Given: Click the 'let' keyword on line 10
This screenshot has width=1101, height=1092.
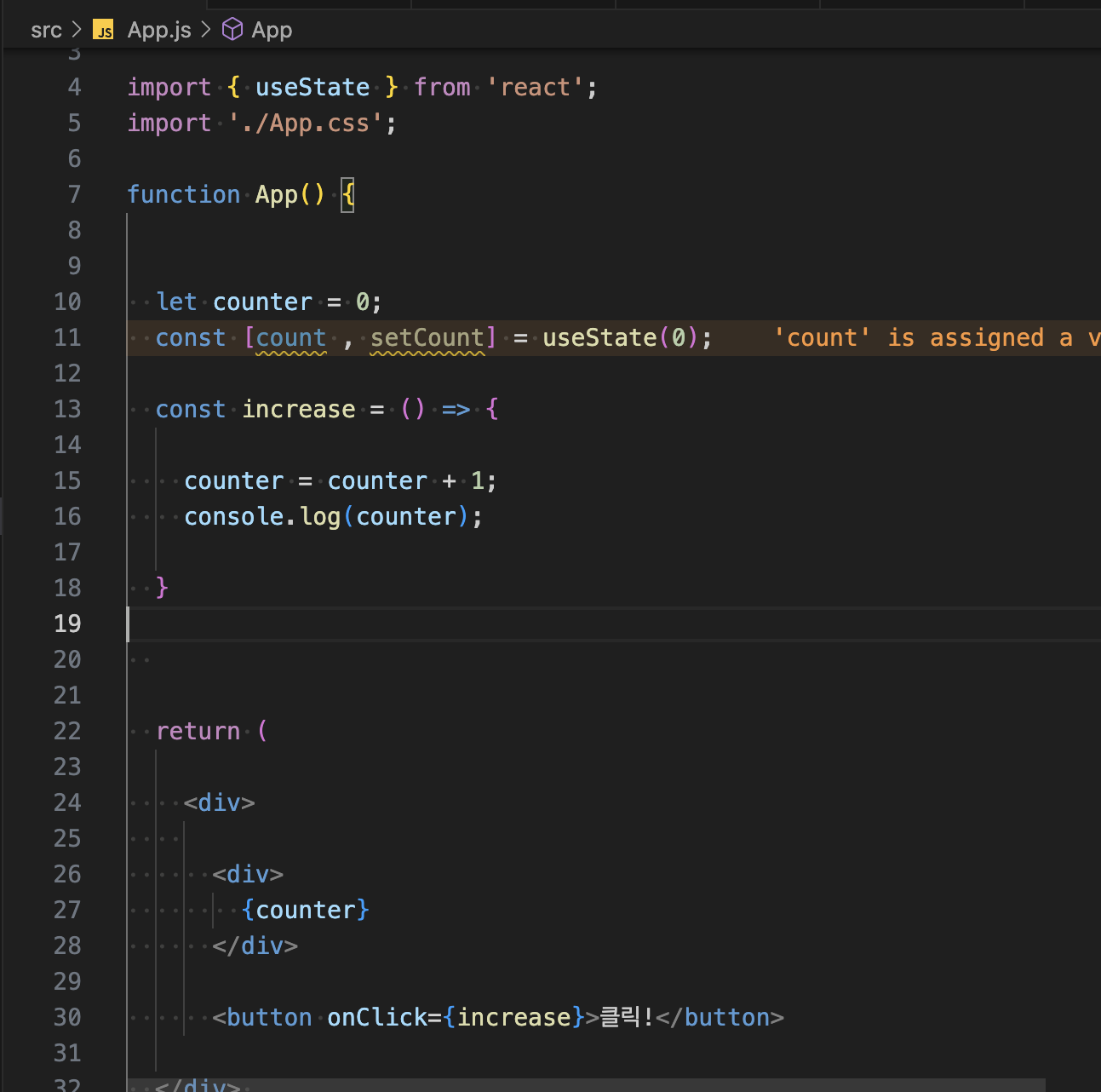Looking at the screenshot, I should click(x=177, y=302).
